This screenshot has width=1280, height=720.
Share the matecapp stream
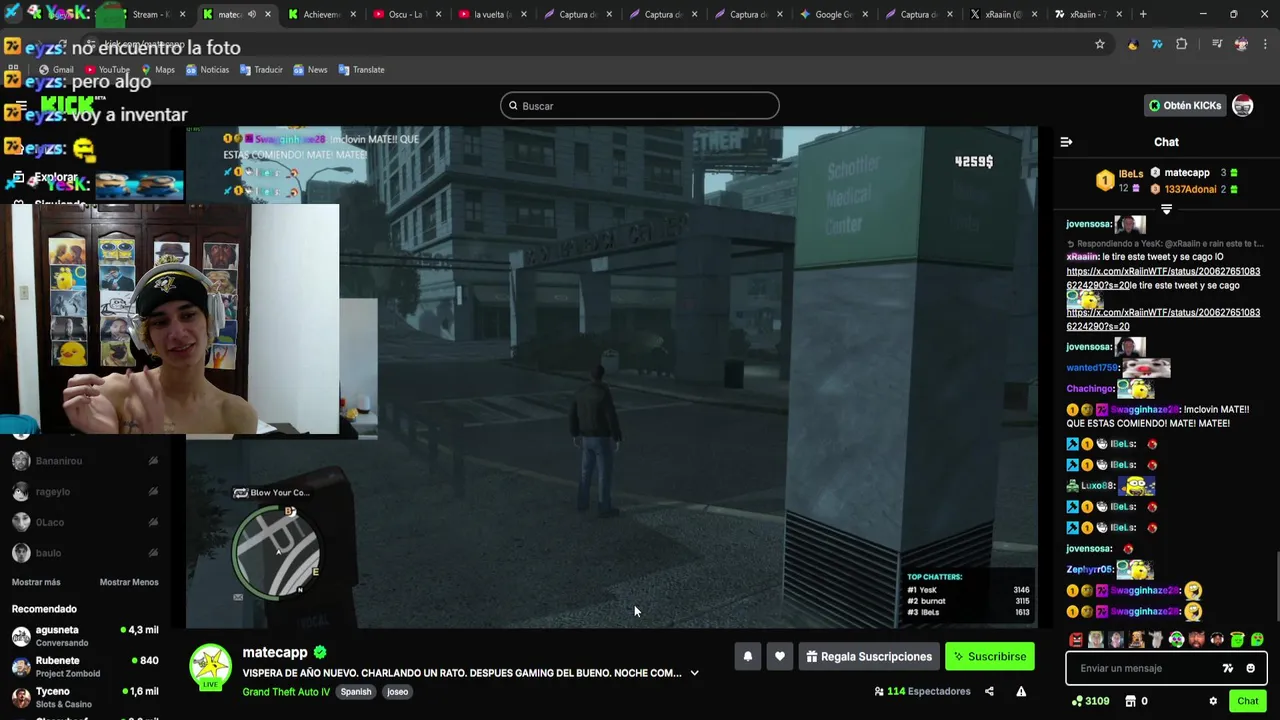coord(989,691)
